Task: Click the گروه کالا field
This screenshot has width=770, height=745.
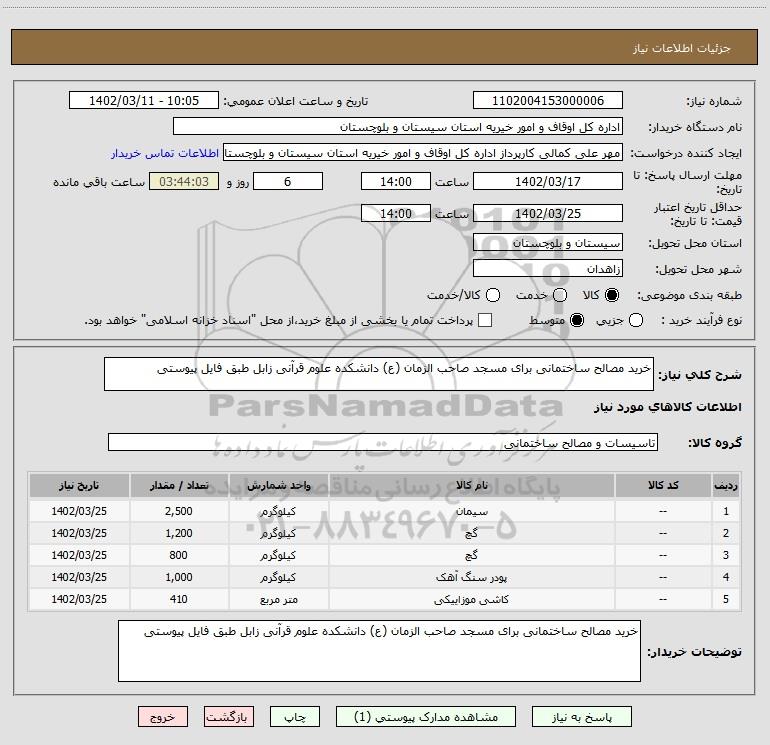Action: pyautogui.click(x=383, y=442)
